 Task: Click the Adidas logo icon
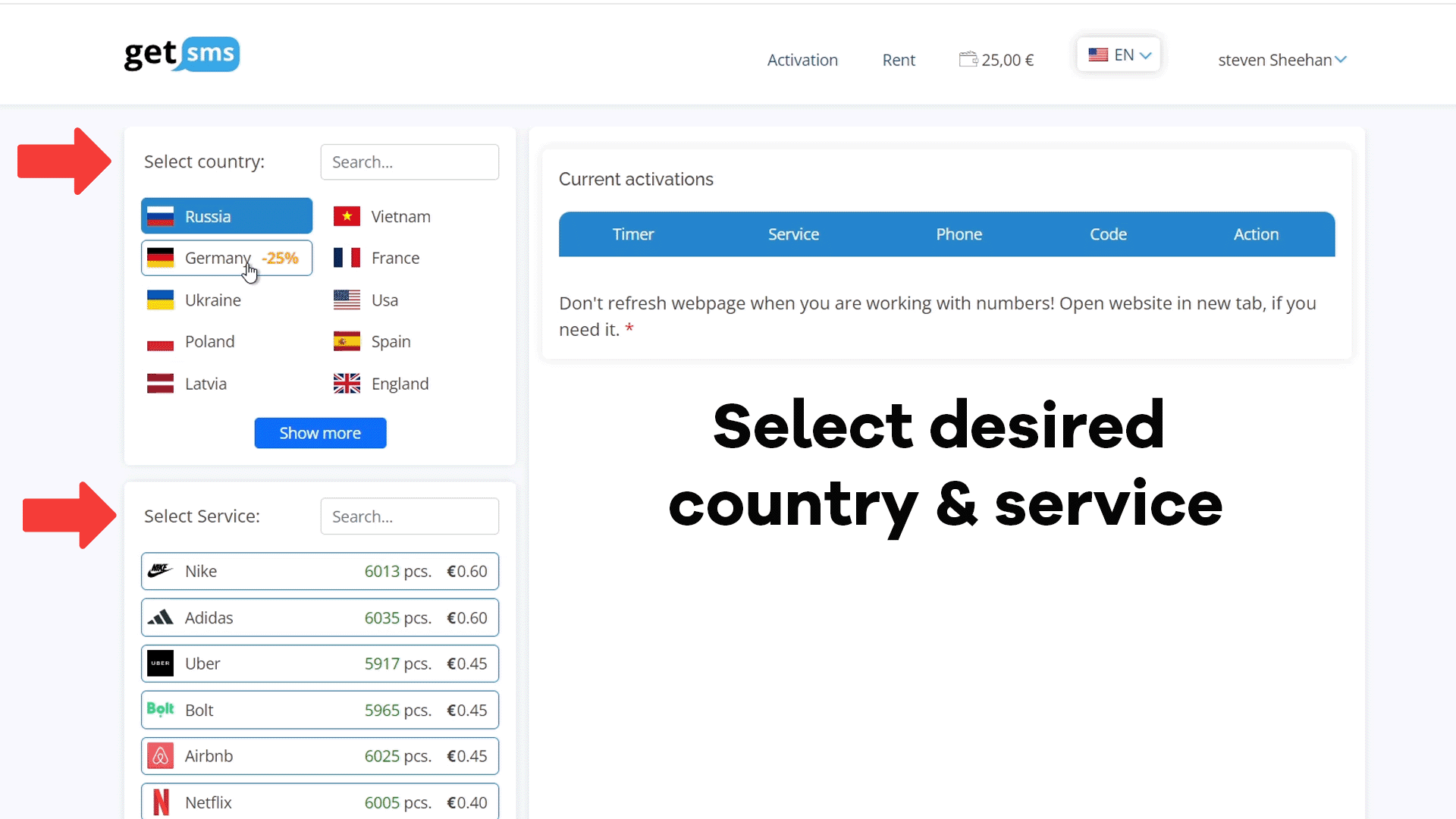pos(160,617)
